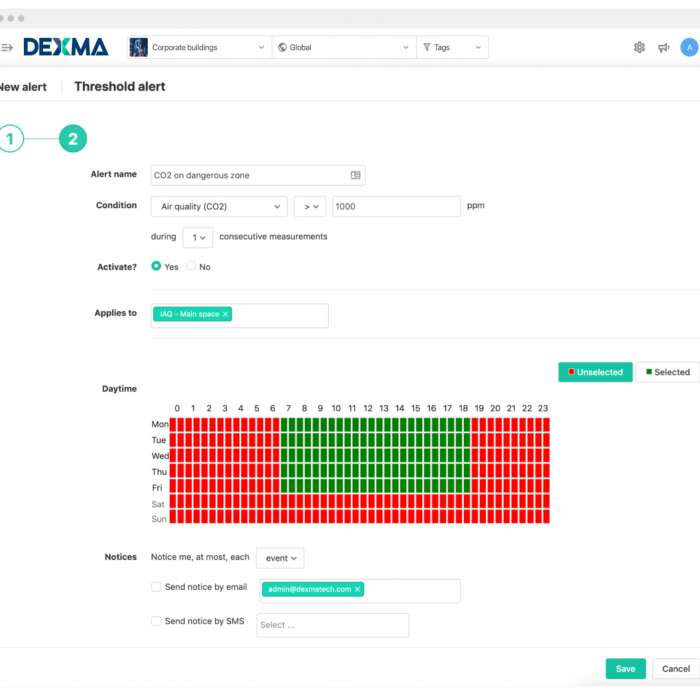Click the Sun row label
The height and width of the screenshot is (700, 700).
pyautogui.click(x=159, y=519)
